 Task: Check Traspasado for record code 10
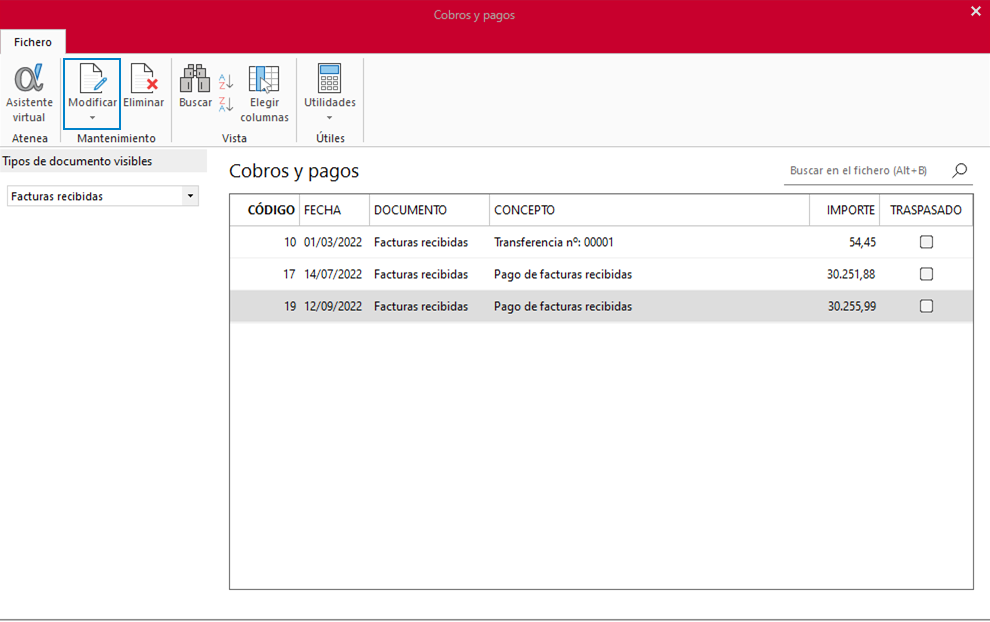tap(926, 242)
